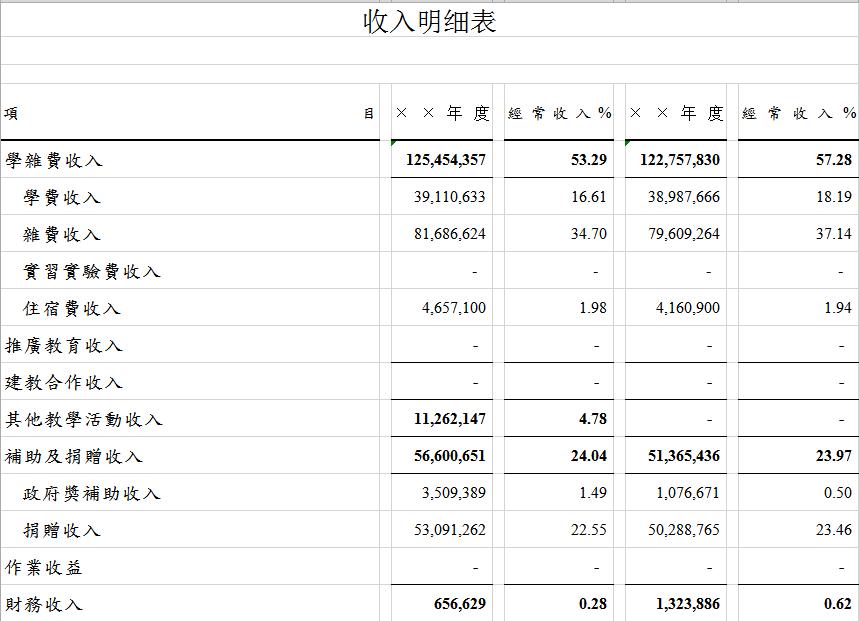
Task: Select the 補助及捐贈收入 row label
Action: point(74,456)
